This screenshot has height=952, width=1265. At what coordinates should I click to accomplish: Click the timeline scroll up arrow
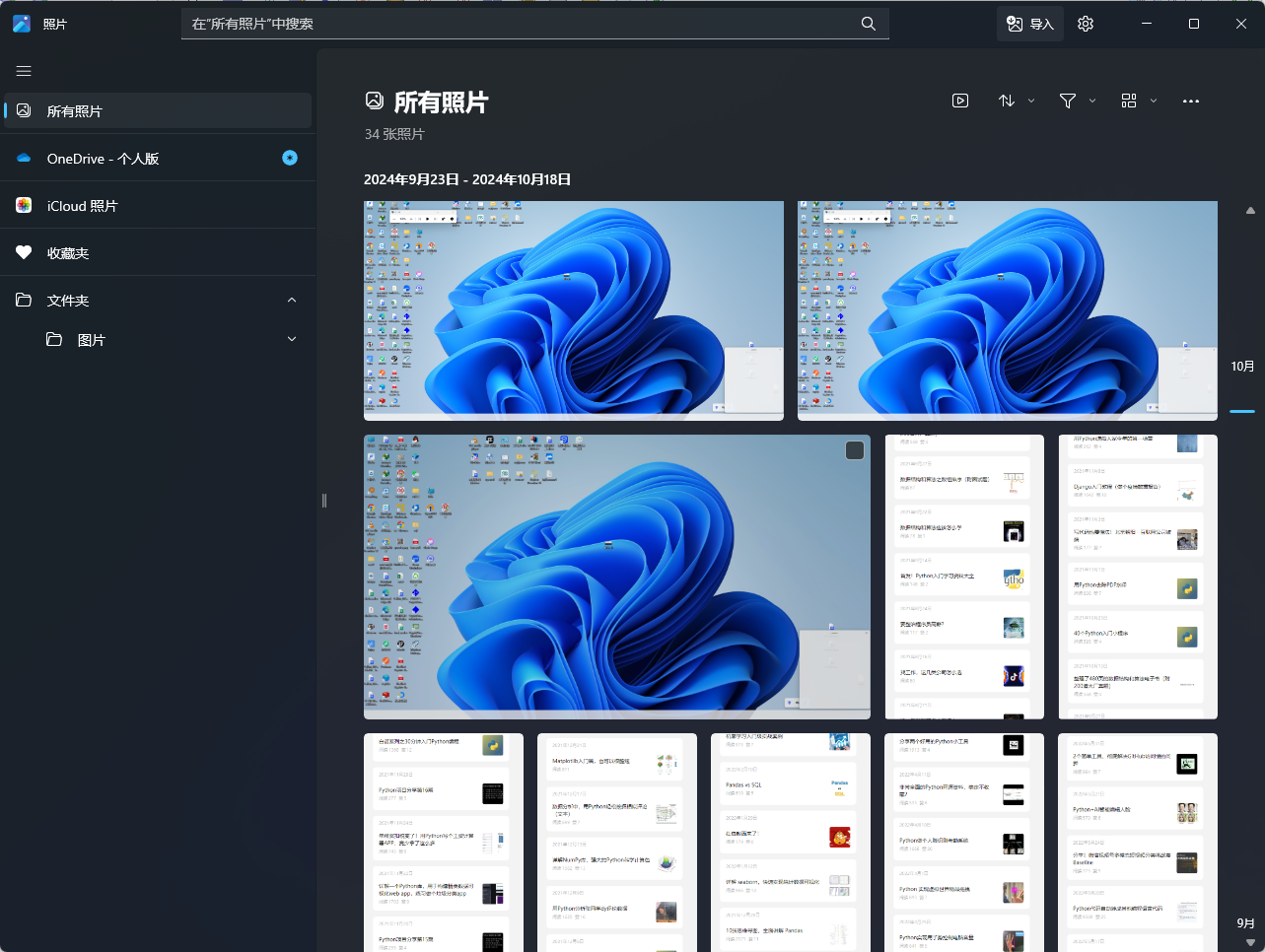click(1250, 210)
